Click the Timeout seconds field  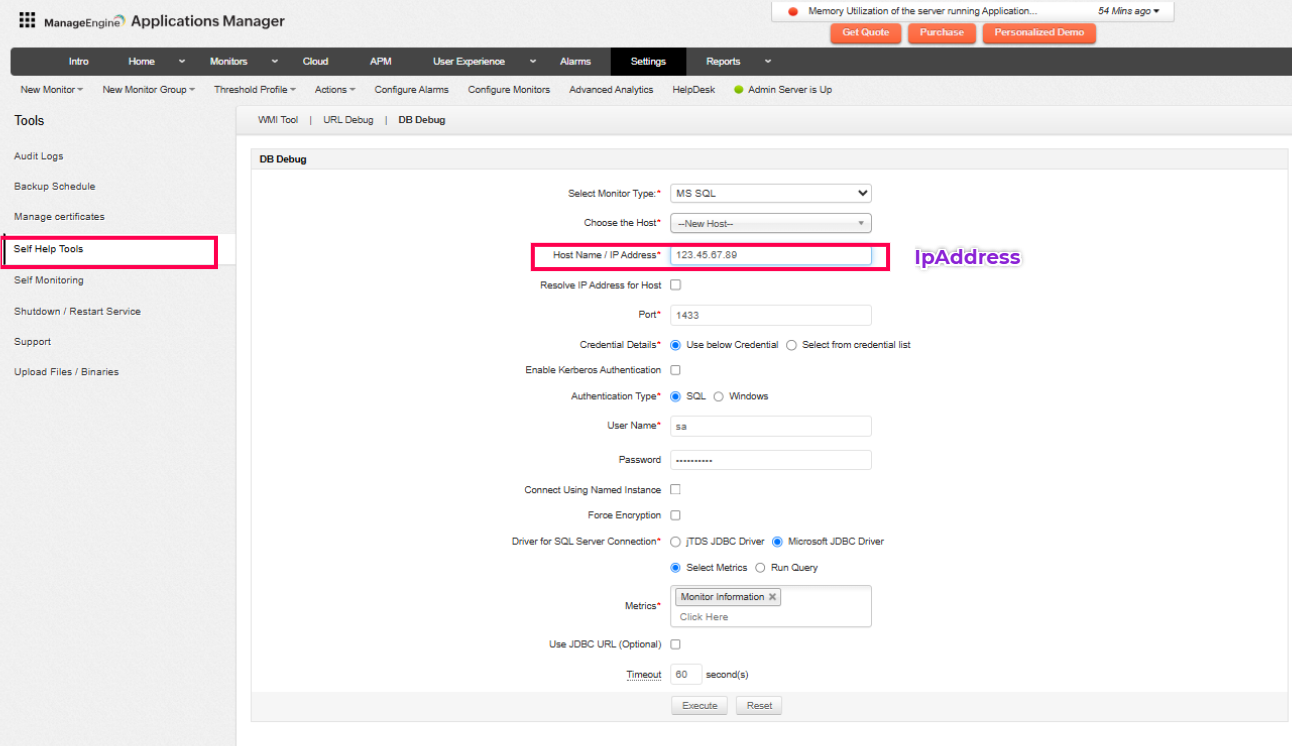686,675
